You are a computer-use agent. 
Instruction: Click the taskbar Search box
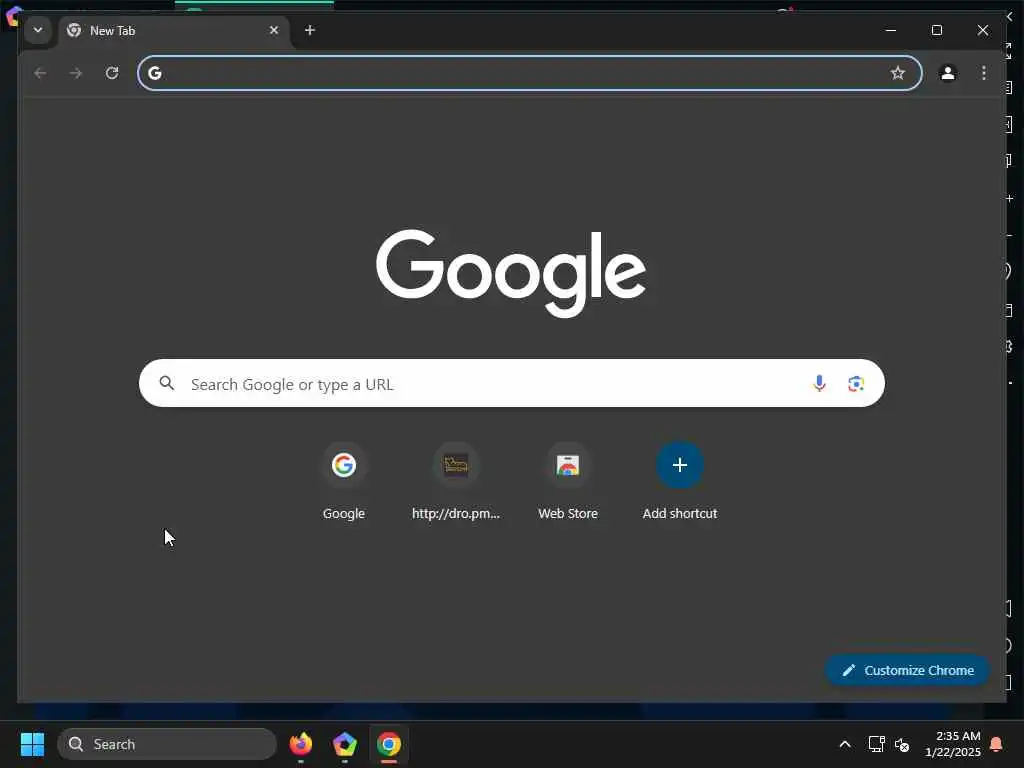[167, 744]
